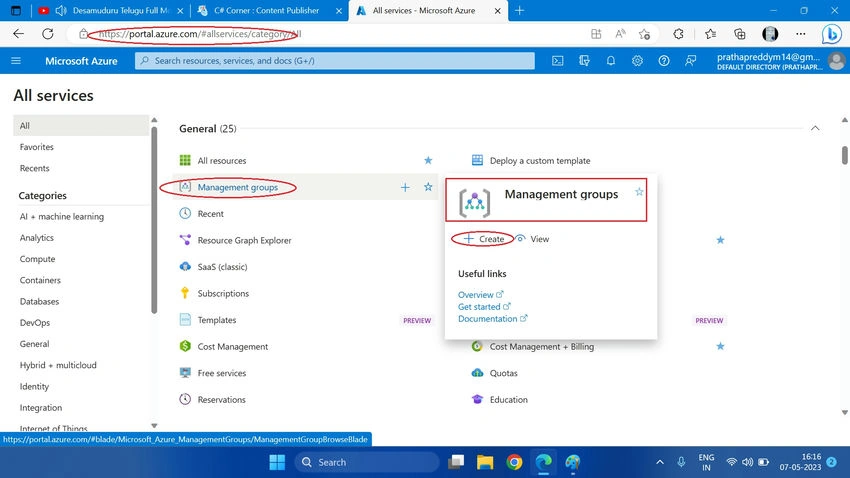Image resolution: width=850 pixels, height=478 pixels.
Task: Open File Explorer from the taskbar
Action: [x=485, y=462]
